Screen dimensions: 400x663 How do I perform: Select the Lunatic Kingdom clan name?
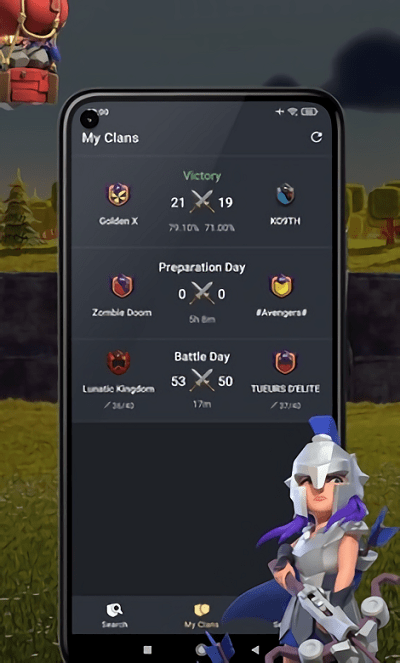(118, 389)
